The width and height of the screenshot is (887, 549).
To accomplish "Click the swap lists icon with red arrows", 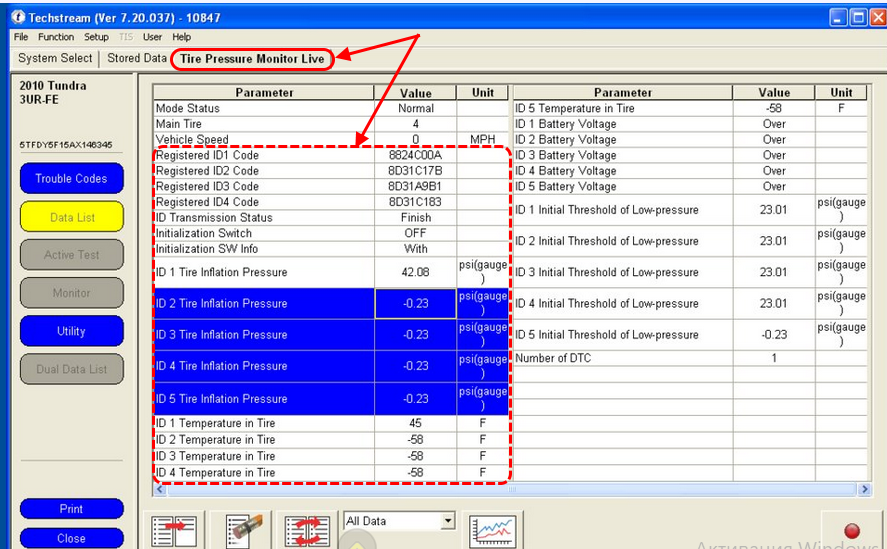I will pyautogui.click(x=307, y=531).
